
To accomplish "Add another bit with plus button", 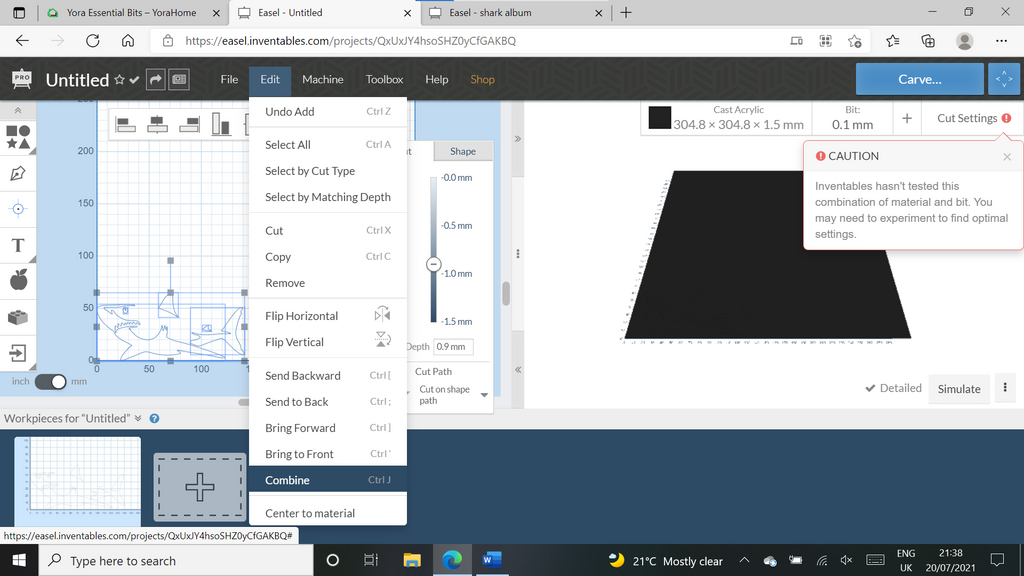I will click(x=906, y=118).
